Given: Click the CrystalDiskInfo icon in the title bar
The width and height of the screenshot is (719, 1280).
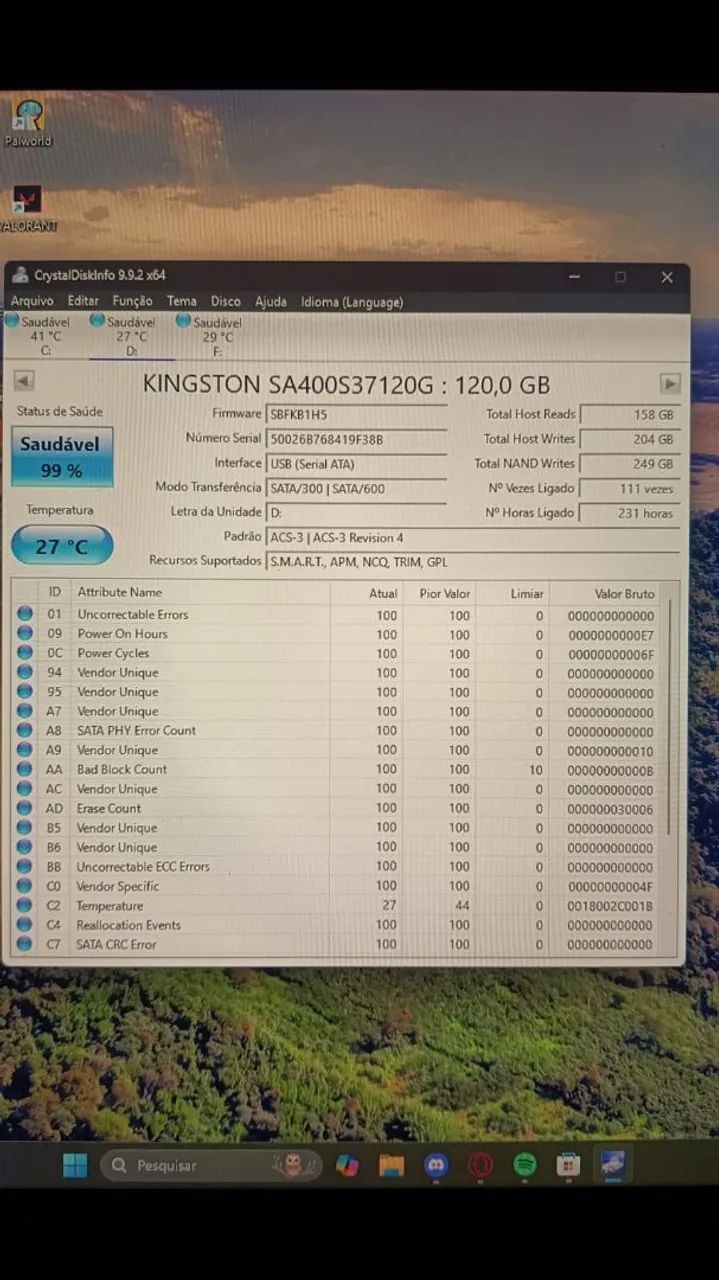Looking at the screenshot, I should coord(21,276).
